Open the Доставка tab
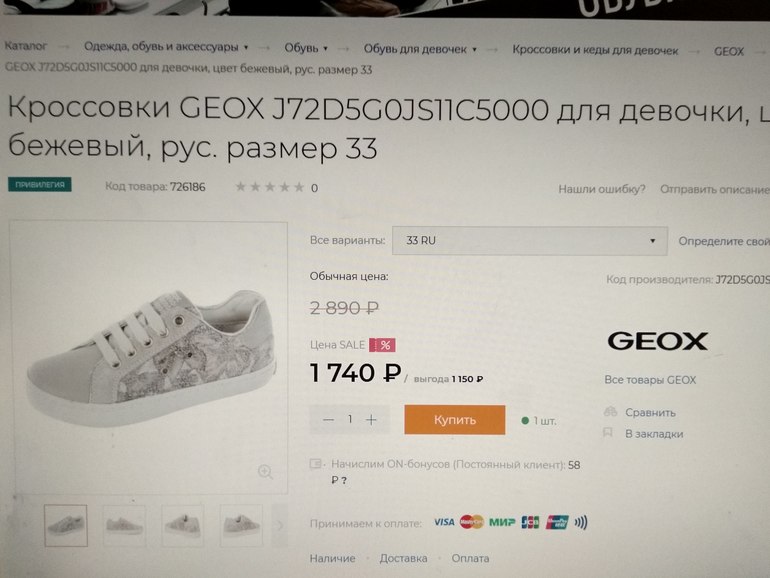 coord(403,558)
